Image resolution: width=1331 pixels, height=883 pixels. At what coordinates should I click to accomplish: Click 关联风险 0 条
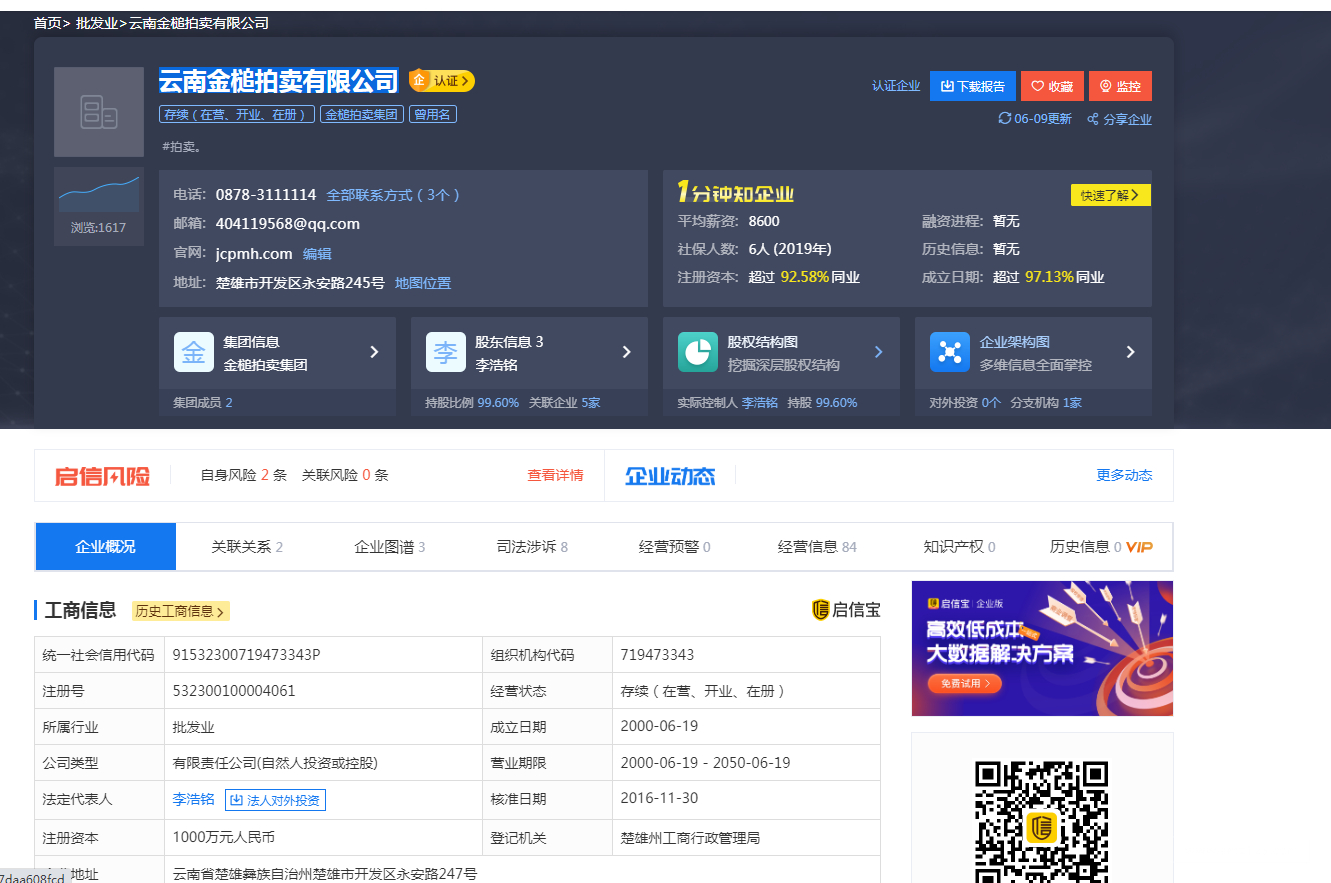[x=345, y=475]
